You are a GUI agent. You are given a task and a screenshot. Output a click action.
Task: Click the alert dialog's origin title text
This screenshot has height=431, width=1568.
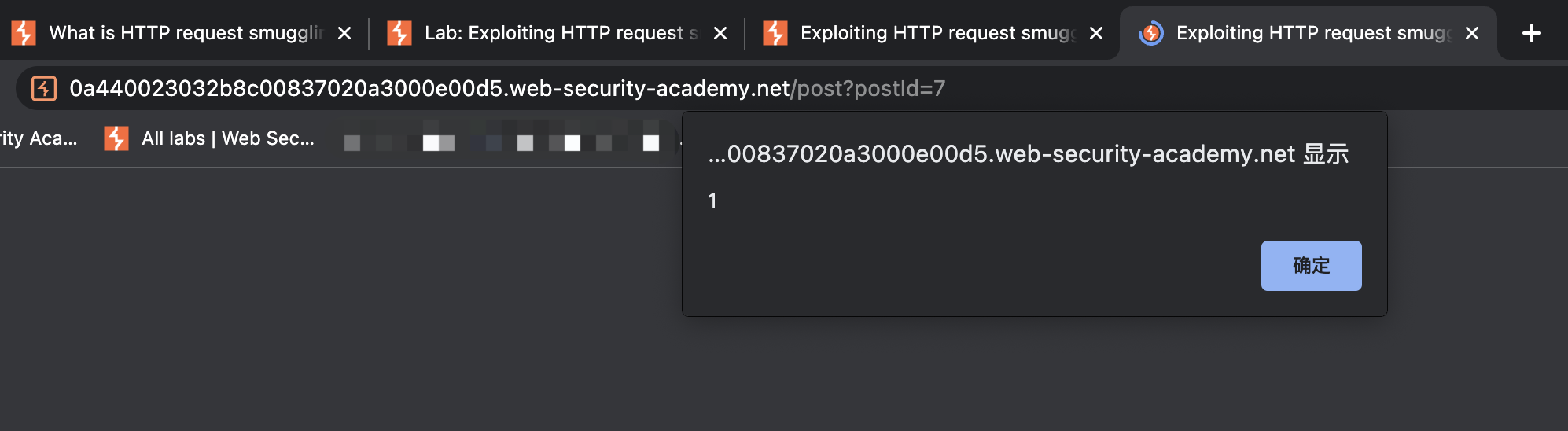coord(1028,153)
